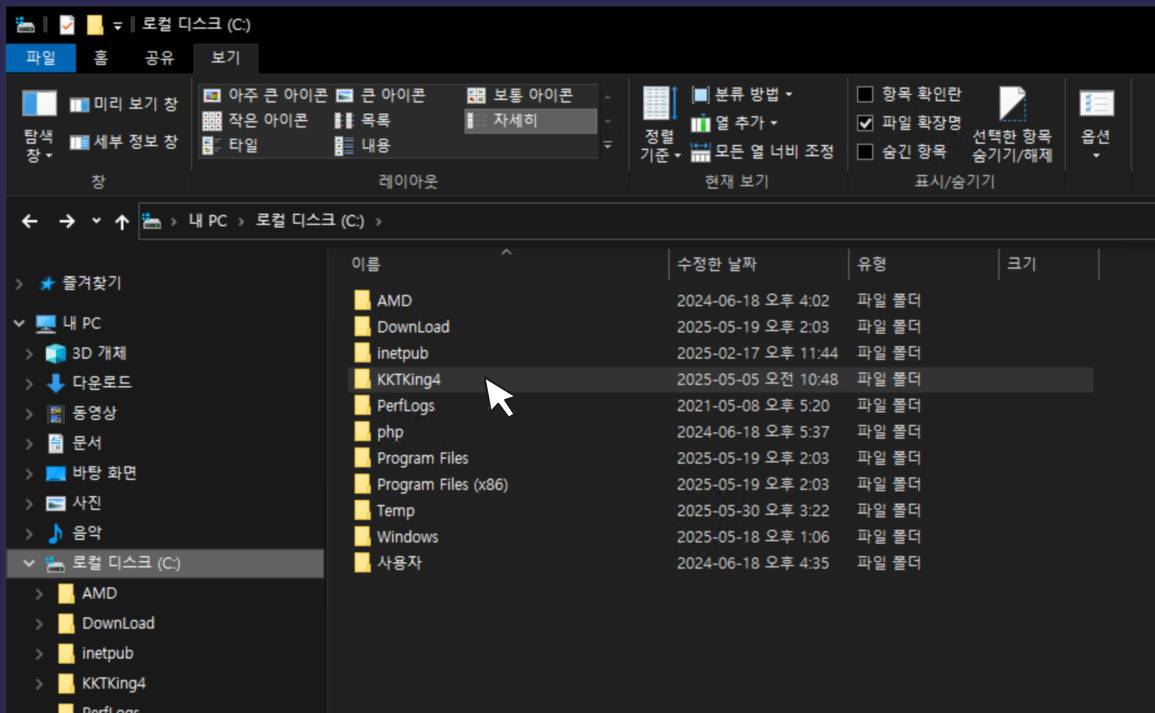This screenshot has width=1155, height=713.
Task: Expand the Quick access (즐겨찾기) tree node
Action: 19,284
